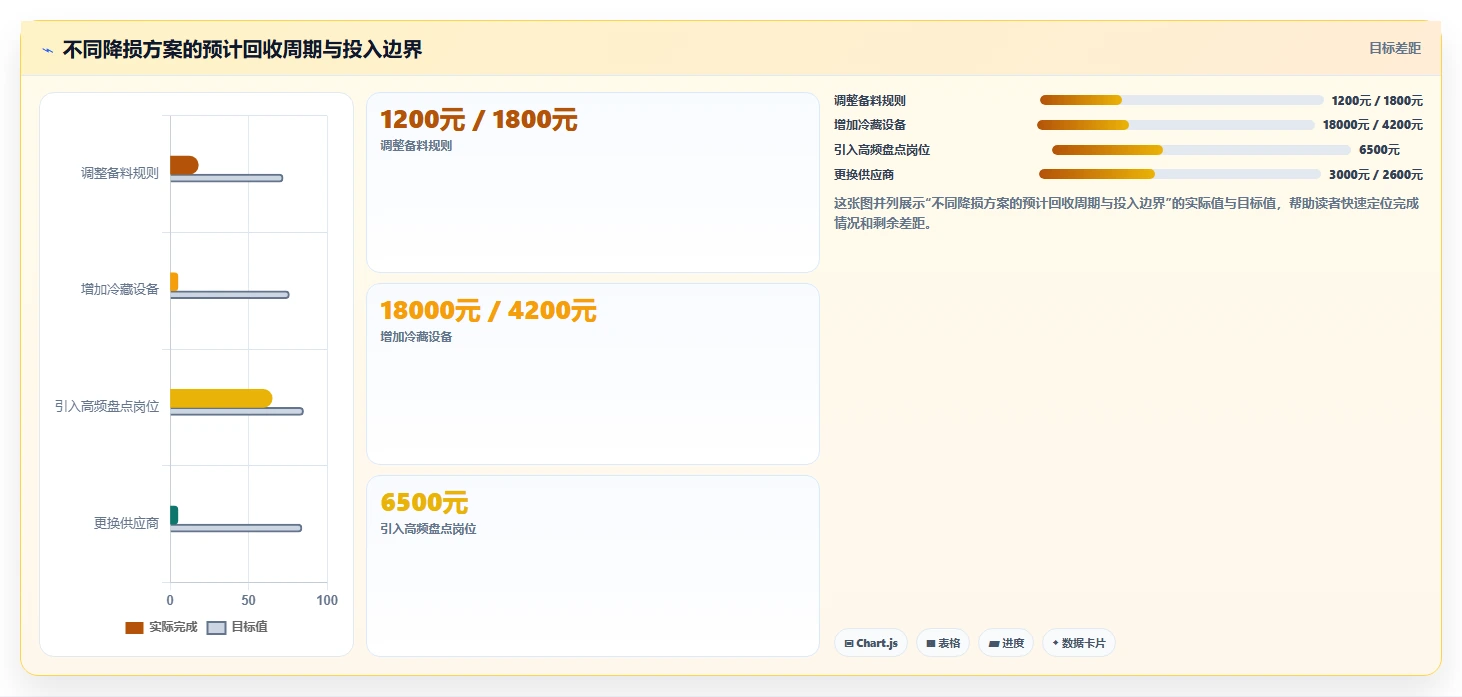Click the 1200元 / 1800元 value in progress list
The width and height of the screenshot is (1462, 697).
point(1377,100)
